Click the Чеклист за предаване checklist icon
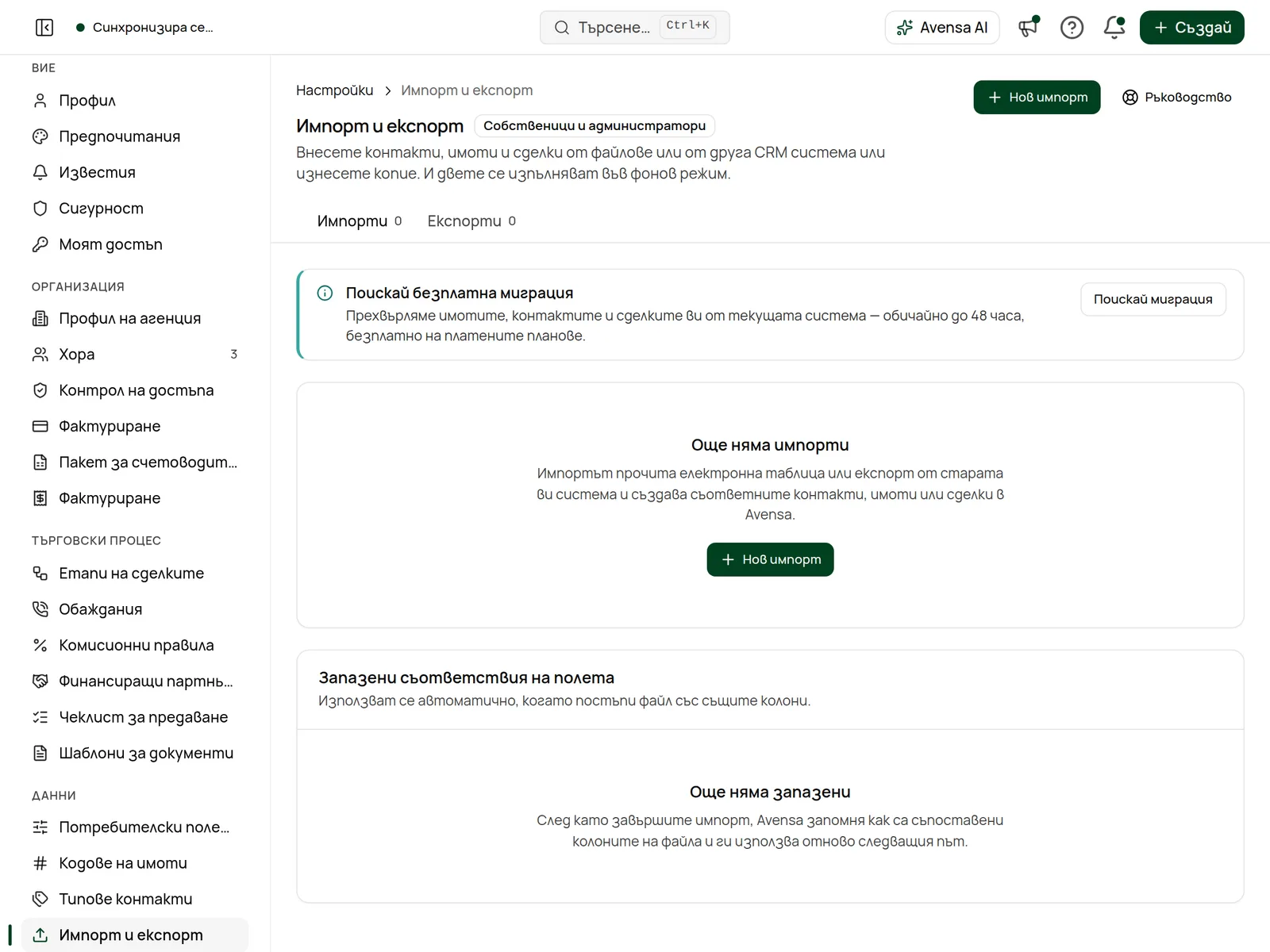The width and height of the screenshot is (1270, 952). click(x=40, y=717)
